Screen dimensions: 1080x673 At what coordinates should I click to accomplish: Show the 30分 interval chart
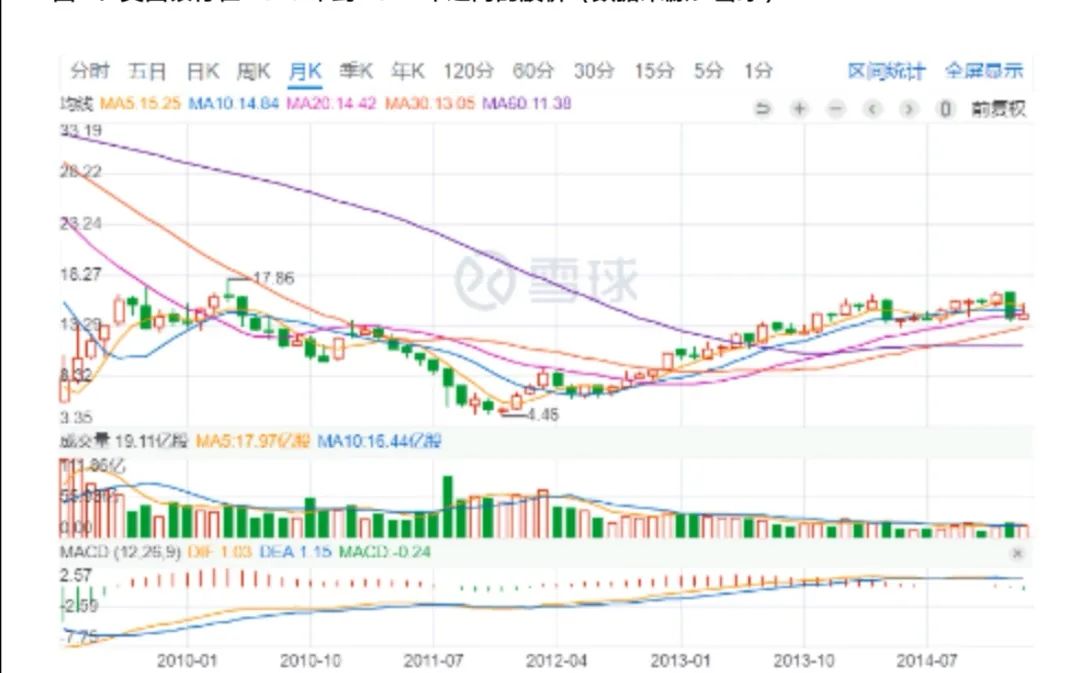point(594,71)
